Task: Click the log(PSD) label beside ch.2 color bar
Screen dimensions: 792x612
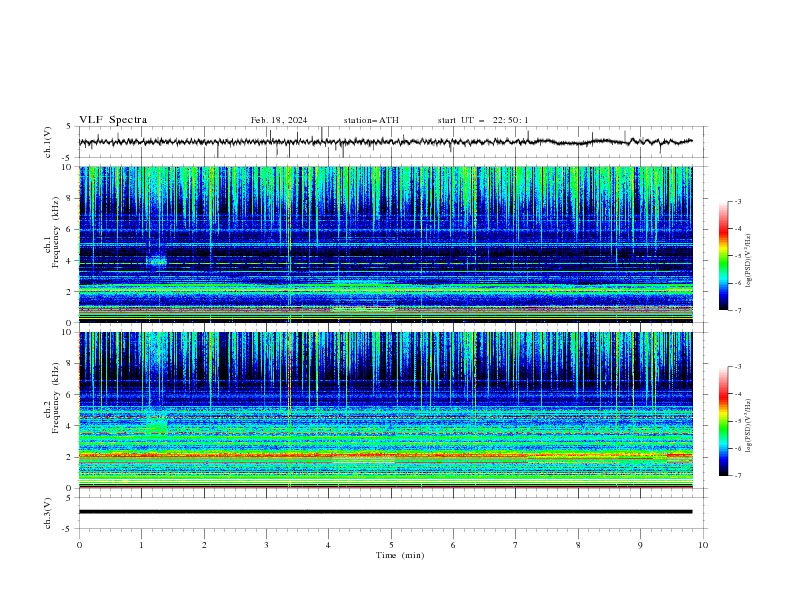Action: coord(748,426)
